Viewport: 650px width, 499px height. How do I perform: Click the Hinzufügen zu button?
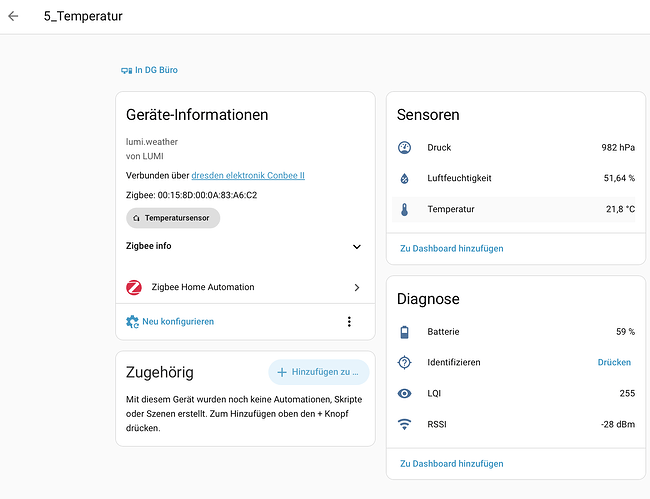pos(319,372)
